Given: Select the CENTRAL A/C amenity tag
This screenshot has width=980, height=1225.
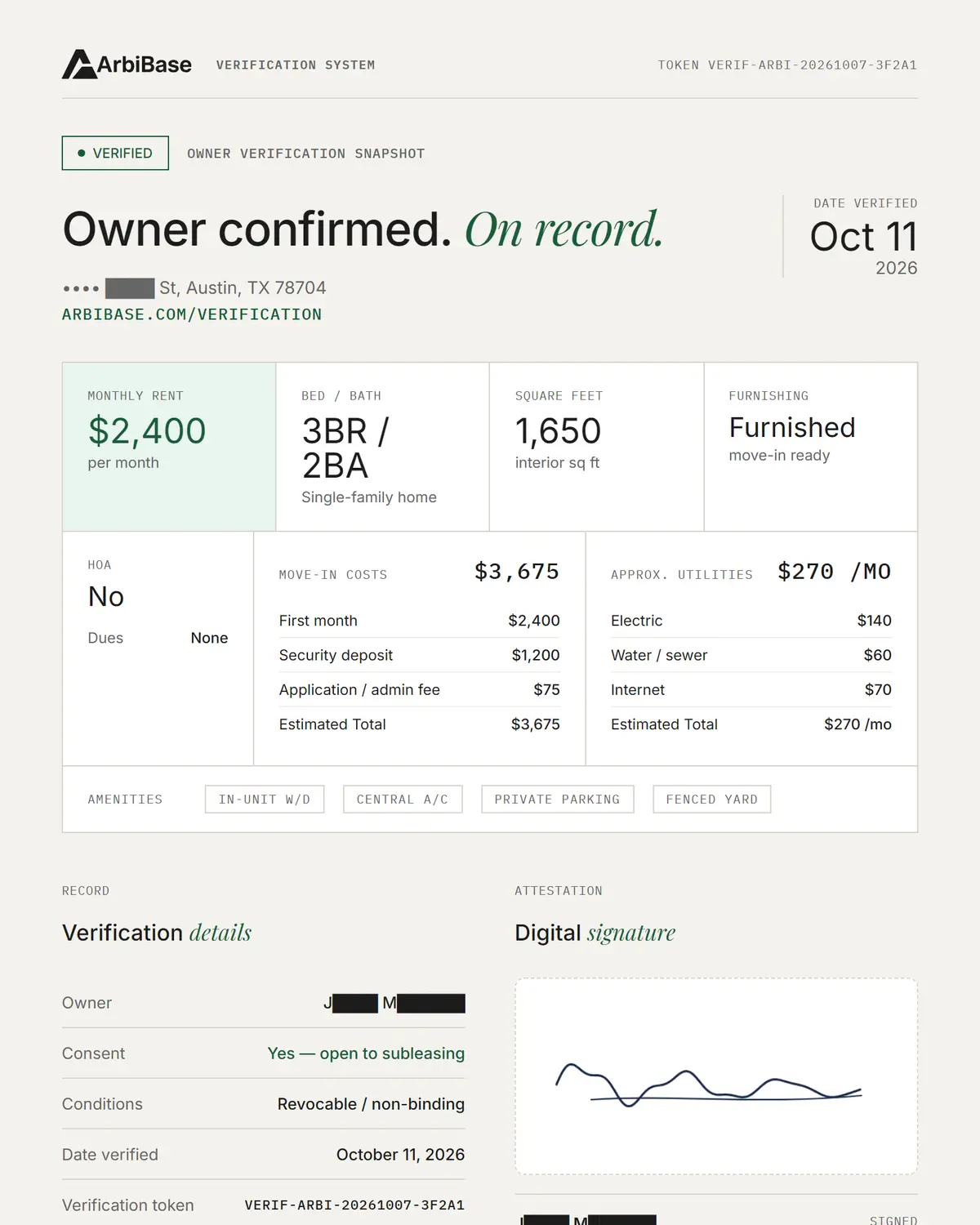Looking at the screenshot, I should (x=403, y=800).
